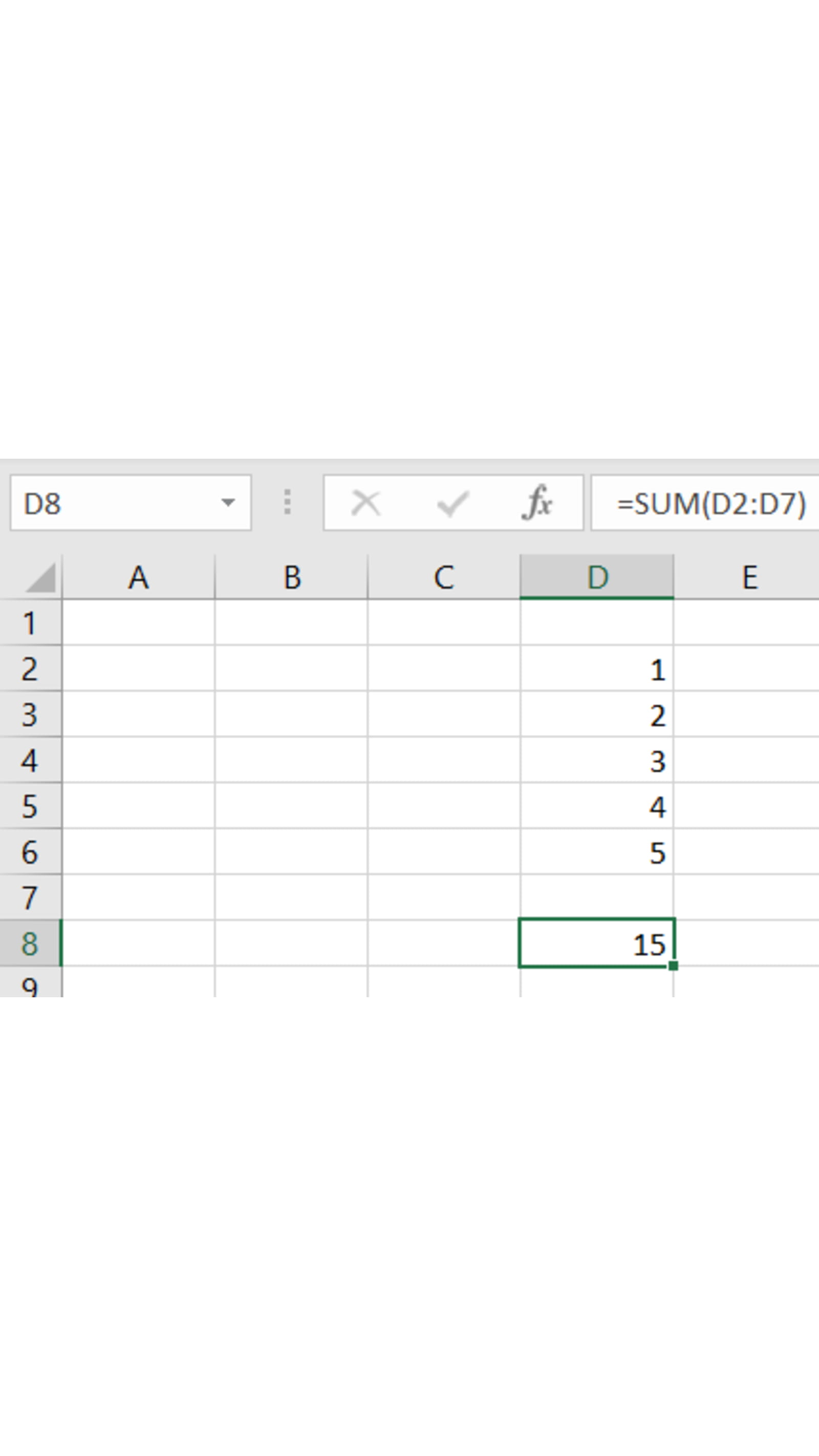Click the formula bar resize dots handle
This screenshot has height=1456, width=819.
pyautogui.click(x=287, y=502)
